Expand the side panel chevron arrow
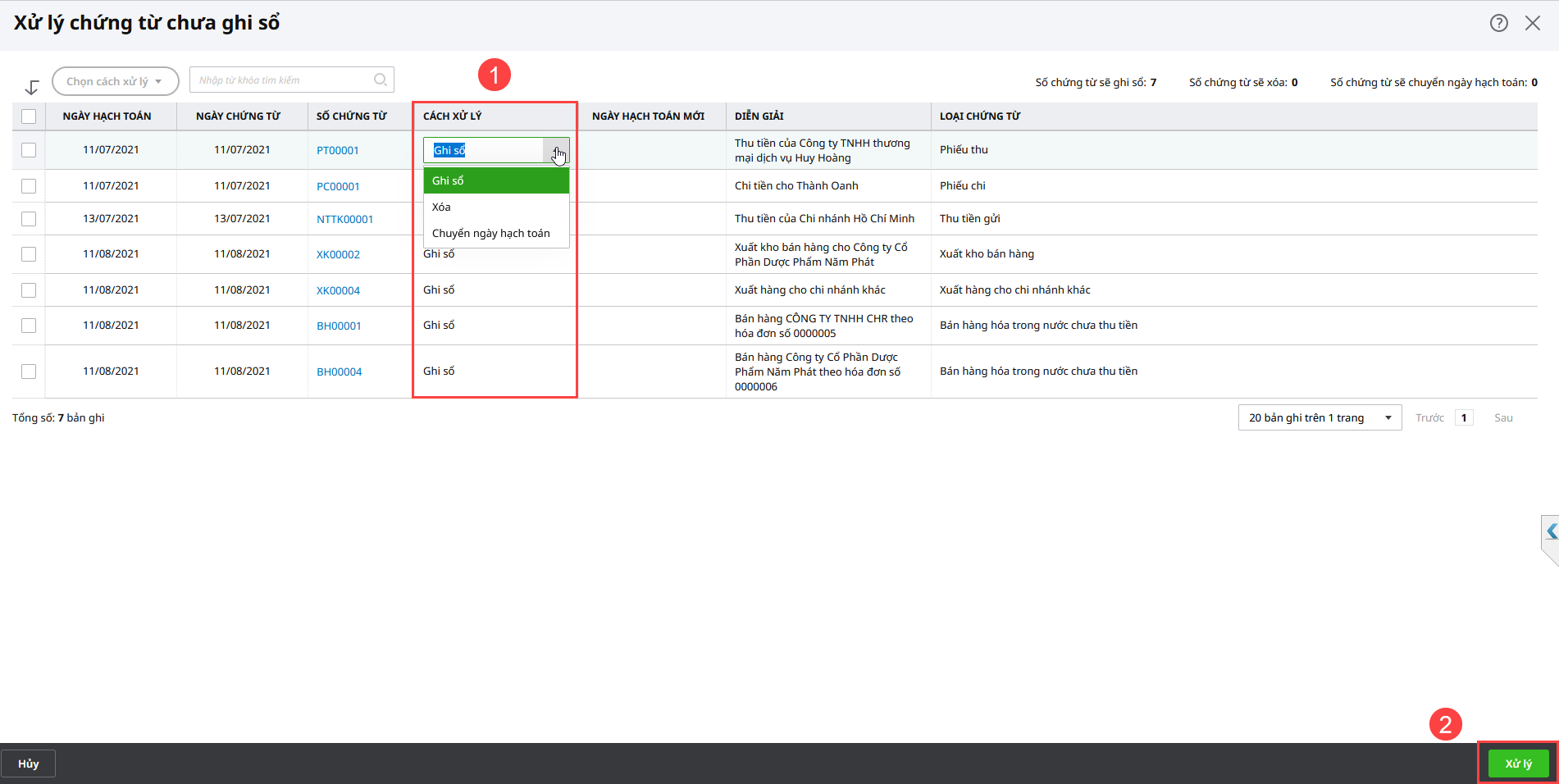The width and height of the screenshot is (1559, 784). pos(1551,532)
